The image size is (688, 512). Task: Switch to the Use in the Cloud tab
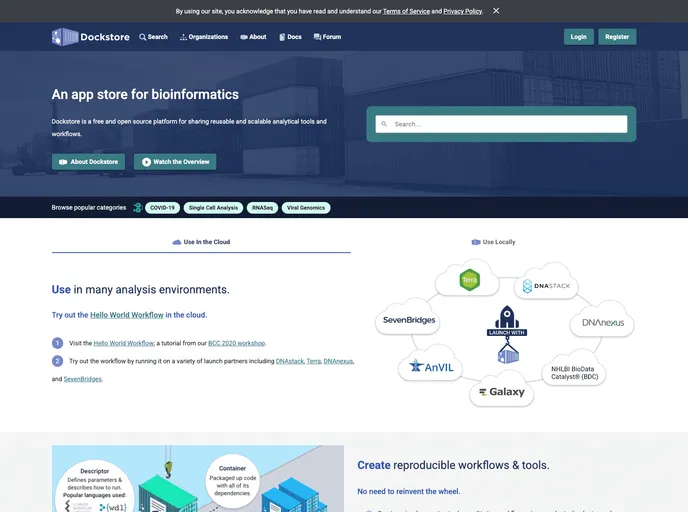pyautogui.click(x=201, y=242)
